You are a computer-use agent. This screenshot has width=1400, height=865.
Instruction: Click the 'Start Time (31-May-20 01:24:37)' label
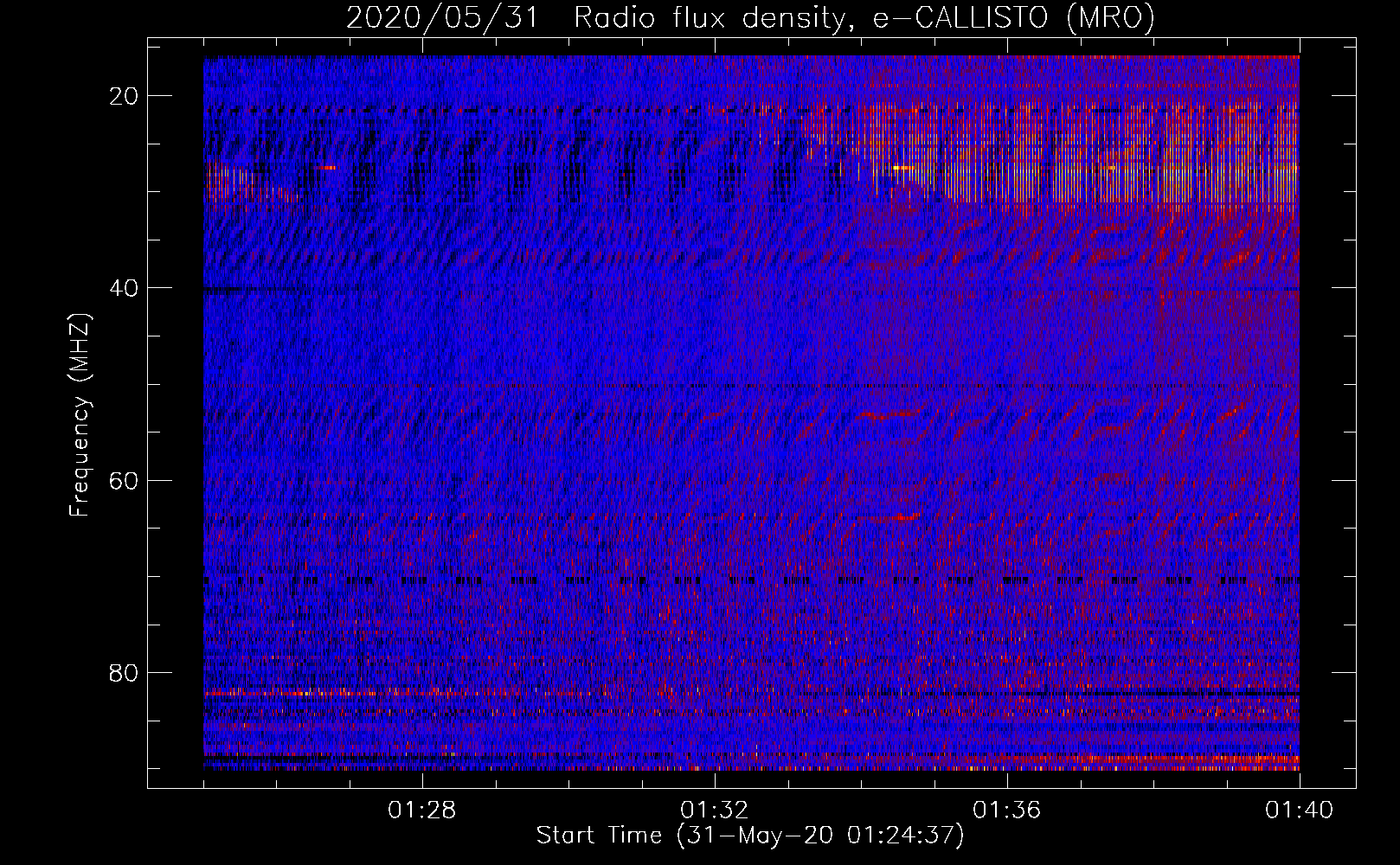pos(750,836)
